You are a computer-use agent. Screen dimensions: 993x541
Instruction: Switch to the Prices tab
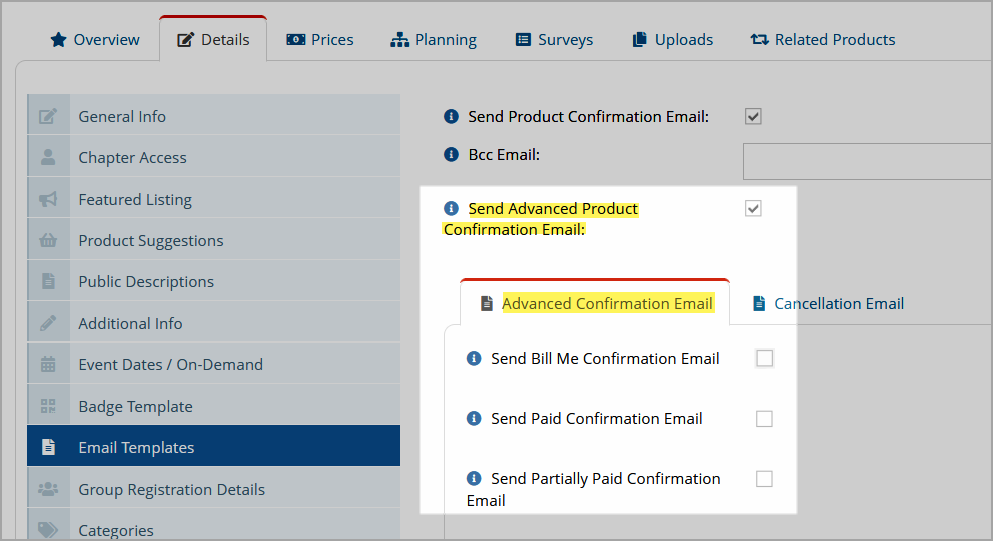[320, 39]
